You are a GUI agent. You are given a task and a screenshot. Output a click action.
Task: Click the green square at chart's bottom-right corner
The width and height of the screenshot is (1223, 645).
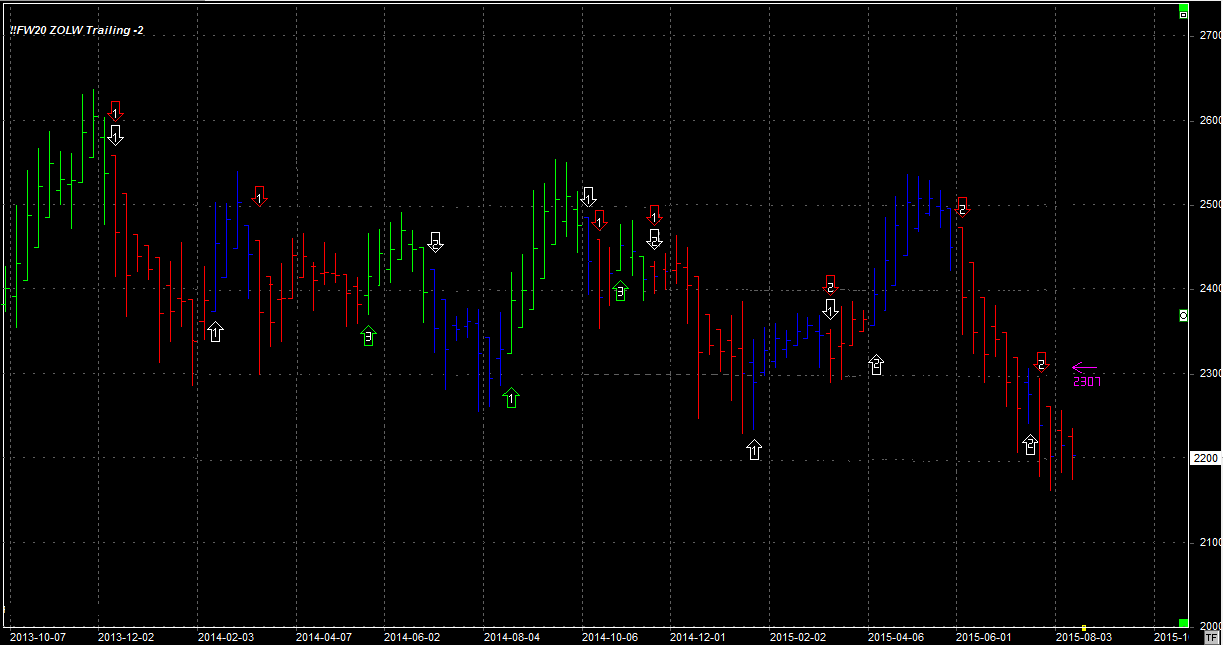(x=1183, y=623)
